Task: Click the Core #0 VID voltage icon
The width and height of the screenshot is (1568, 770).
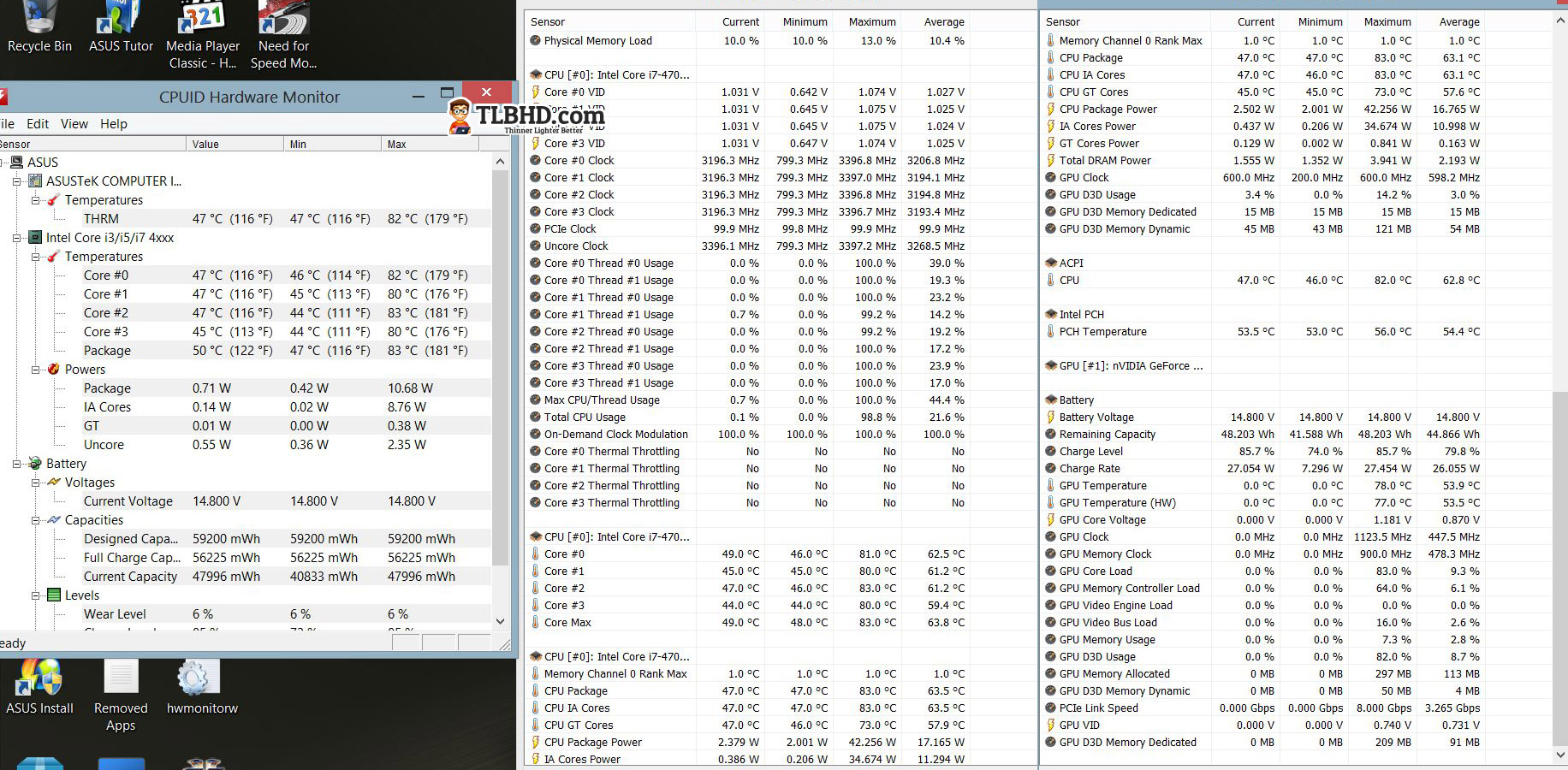Action: [x=535, y=92]
